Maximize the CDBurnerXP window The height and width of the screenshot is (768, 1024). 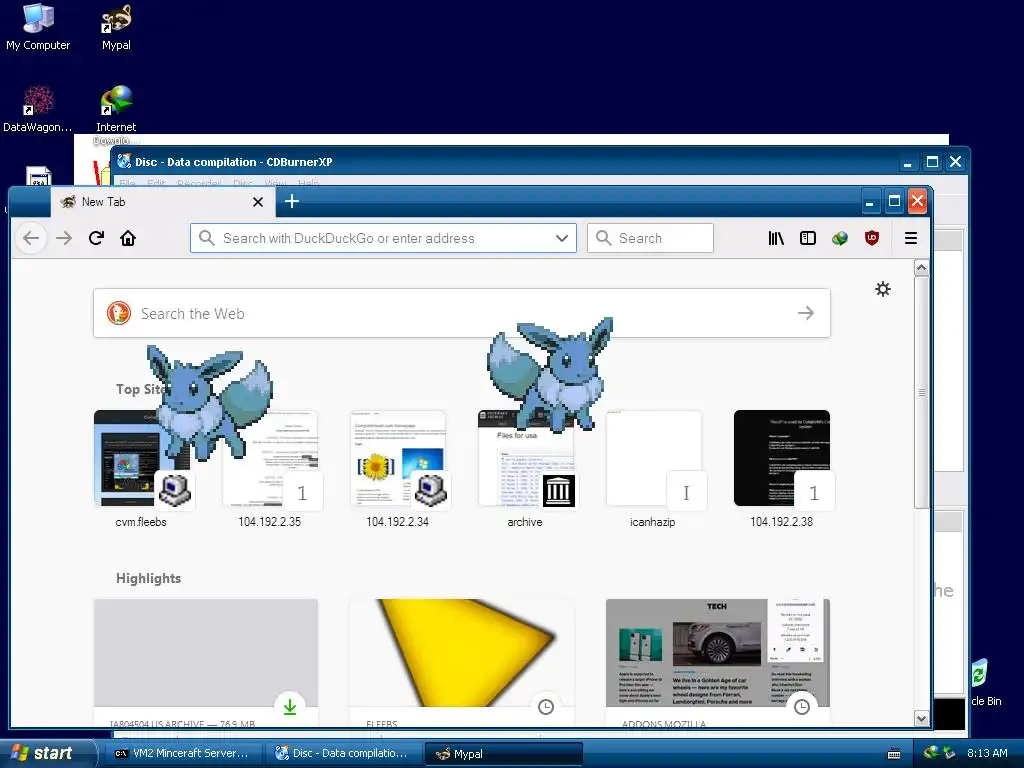coord(933,162)
